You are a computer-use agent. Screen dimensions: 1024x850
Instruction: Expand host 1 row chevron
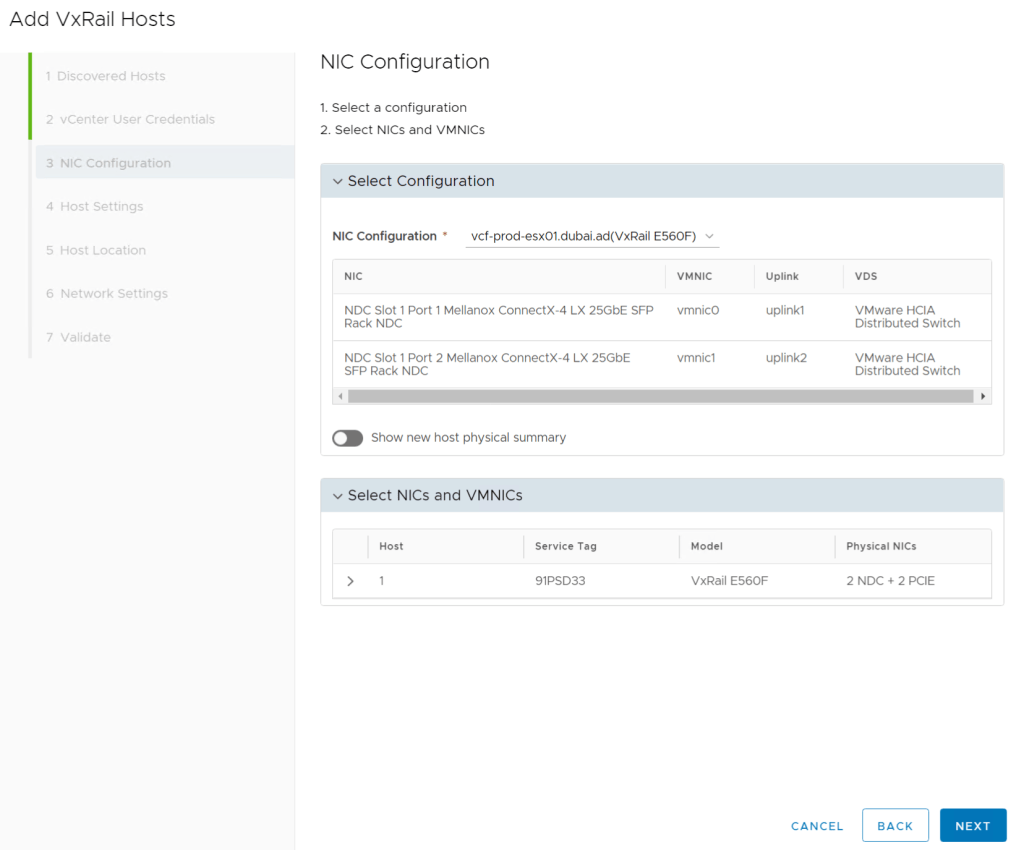pos(350,581)
